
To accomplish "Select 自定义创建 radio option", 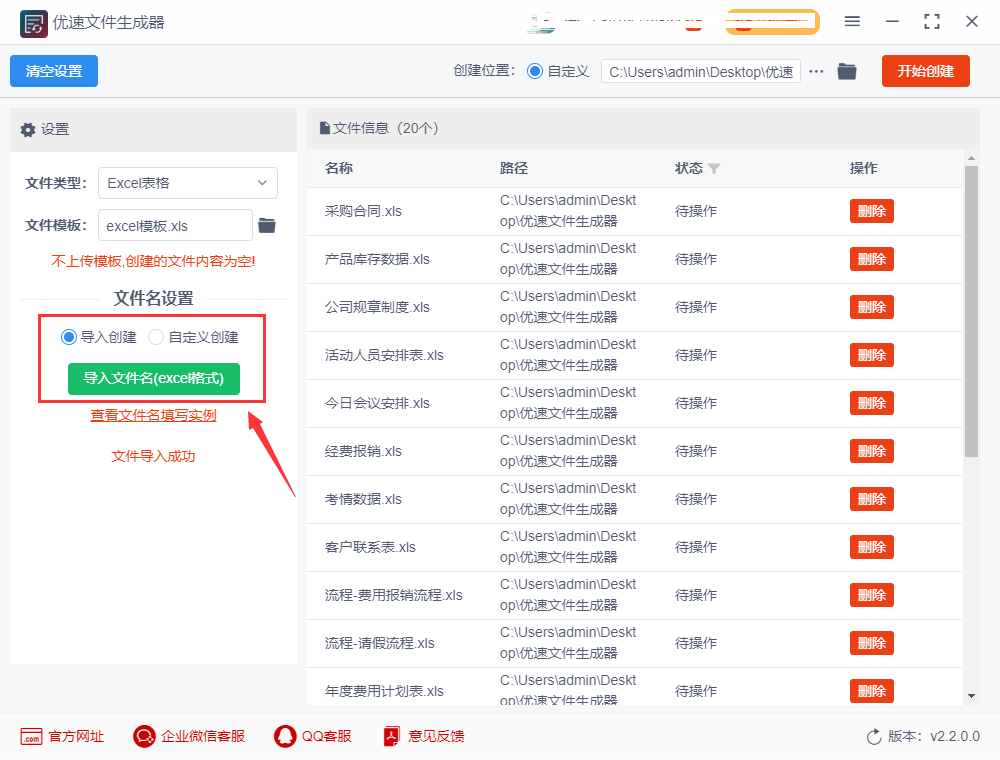I will point(156,337).
